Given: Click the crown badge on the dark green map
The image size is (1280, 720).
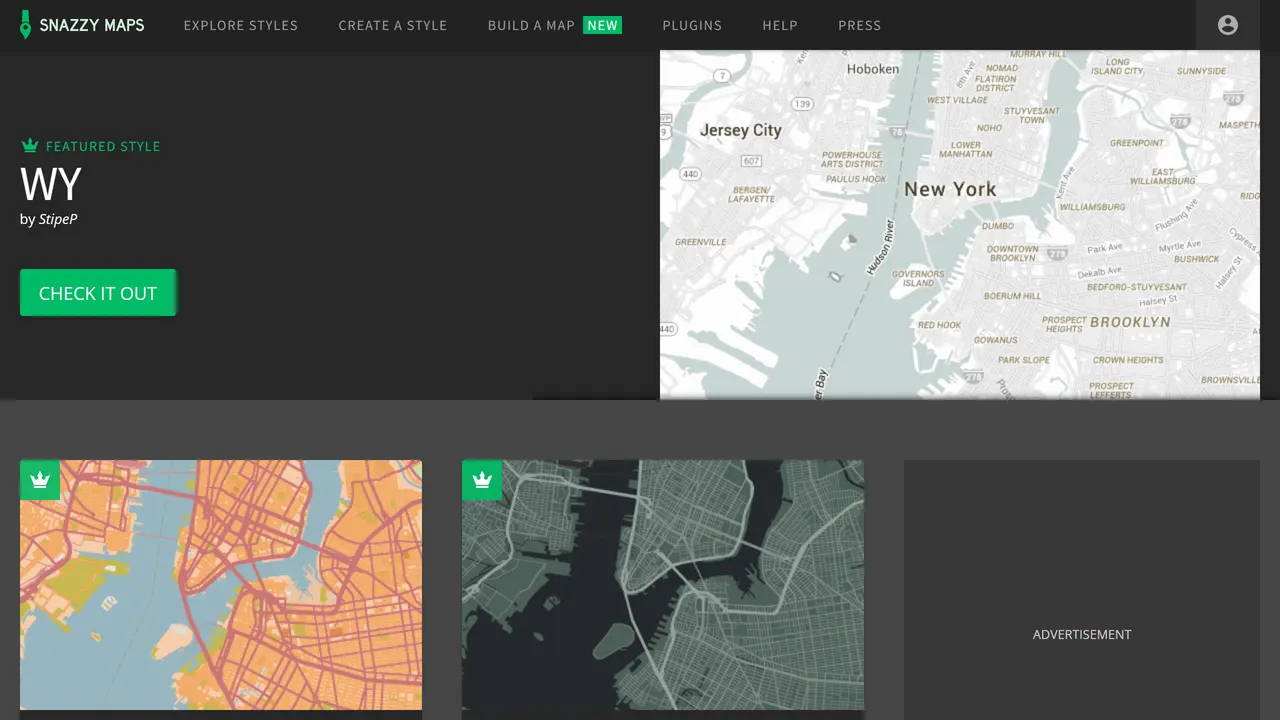Looking at the screenshot, I should tap(482, 480).
